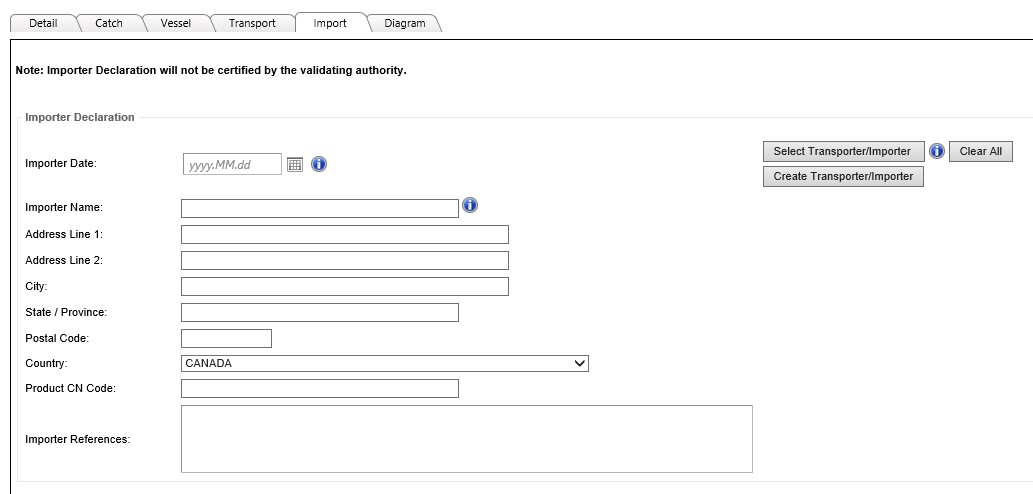Viewport: 1033px width, 494px height.
Task: Click the 'Importer Date:' label
Action: (x=61, y=163)
